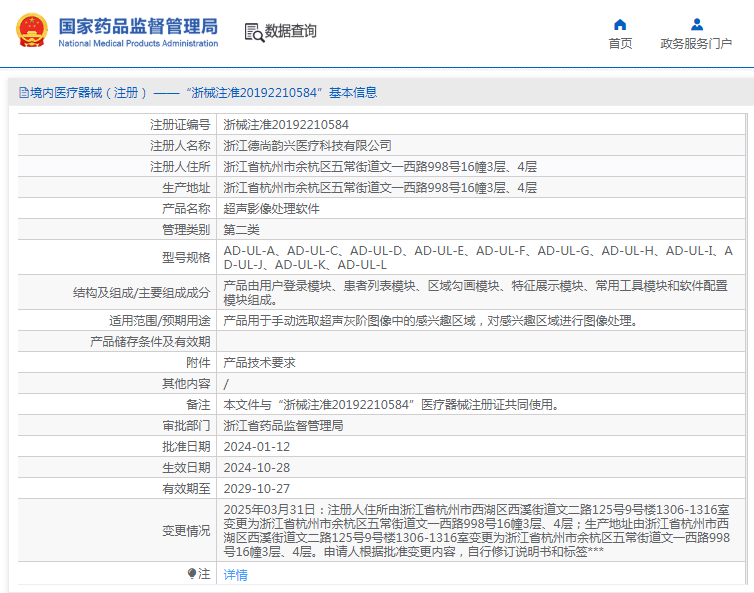Click the 管理类别 row label
The height and width of the screenshot is (593, 754).
coord(186,230)
